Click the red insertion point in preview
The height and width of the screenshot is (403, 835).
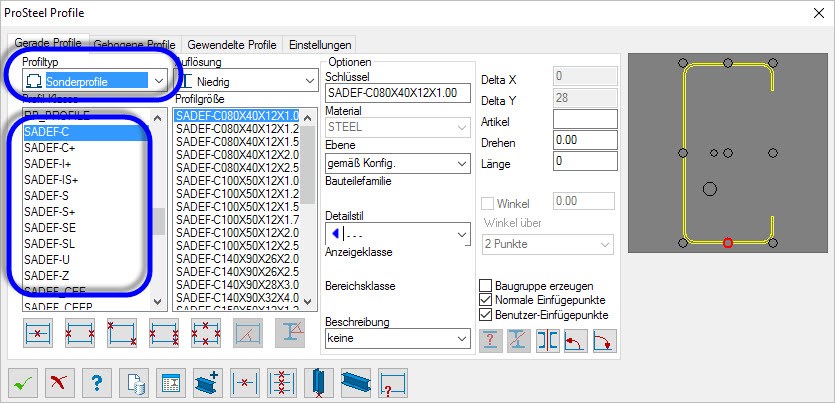(728, 243)
